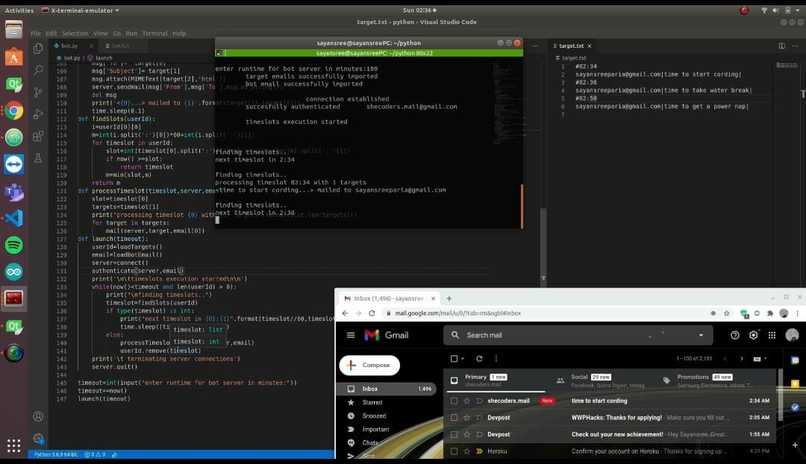Close the target.txt editor tab
This screenshot has width=806, height=464.
[590, 46]
